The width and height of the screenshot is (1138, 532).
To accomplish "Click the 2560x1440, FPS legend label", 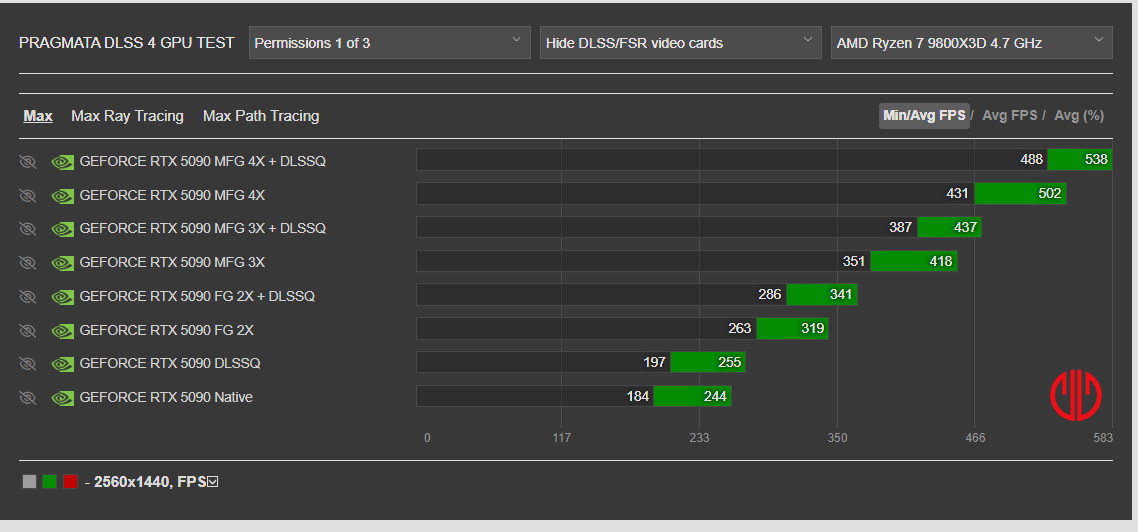I will 150,481.
